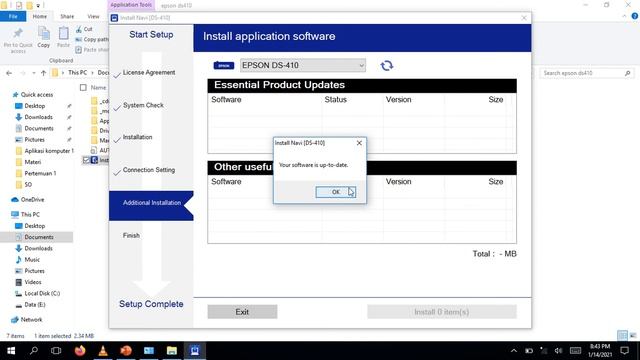The width and height of the screenshot is (640, 360).
Task: Go back in File Explorer
Action: coord(9,73)
